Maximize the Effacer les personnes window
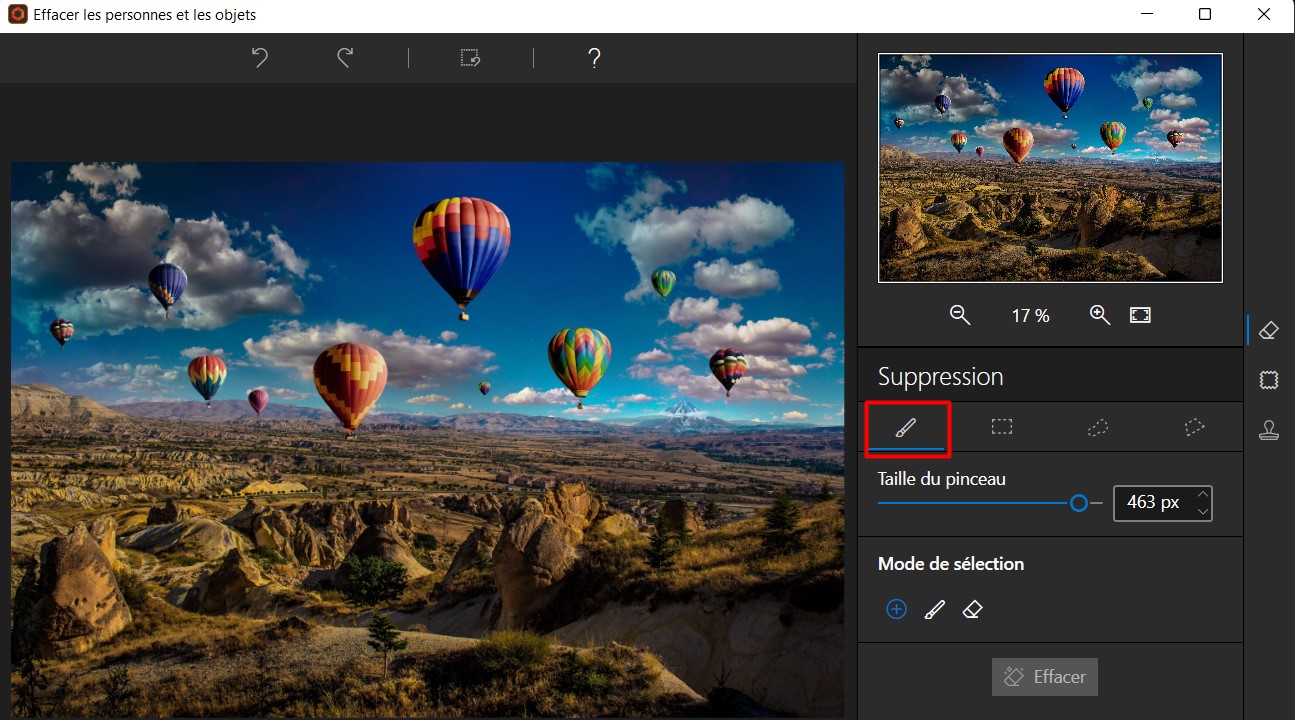 (1205, 14)
